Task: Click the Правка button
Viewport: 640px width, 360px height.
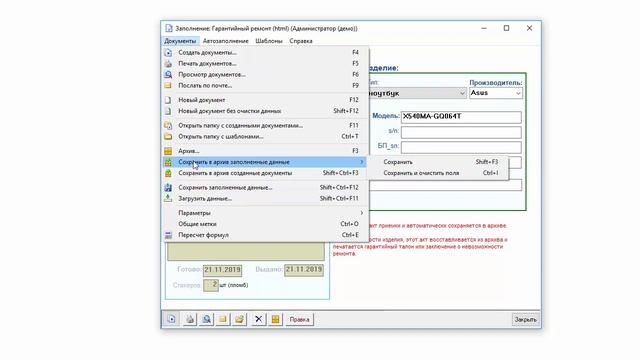Action: 300,319
